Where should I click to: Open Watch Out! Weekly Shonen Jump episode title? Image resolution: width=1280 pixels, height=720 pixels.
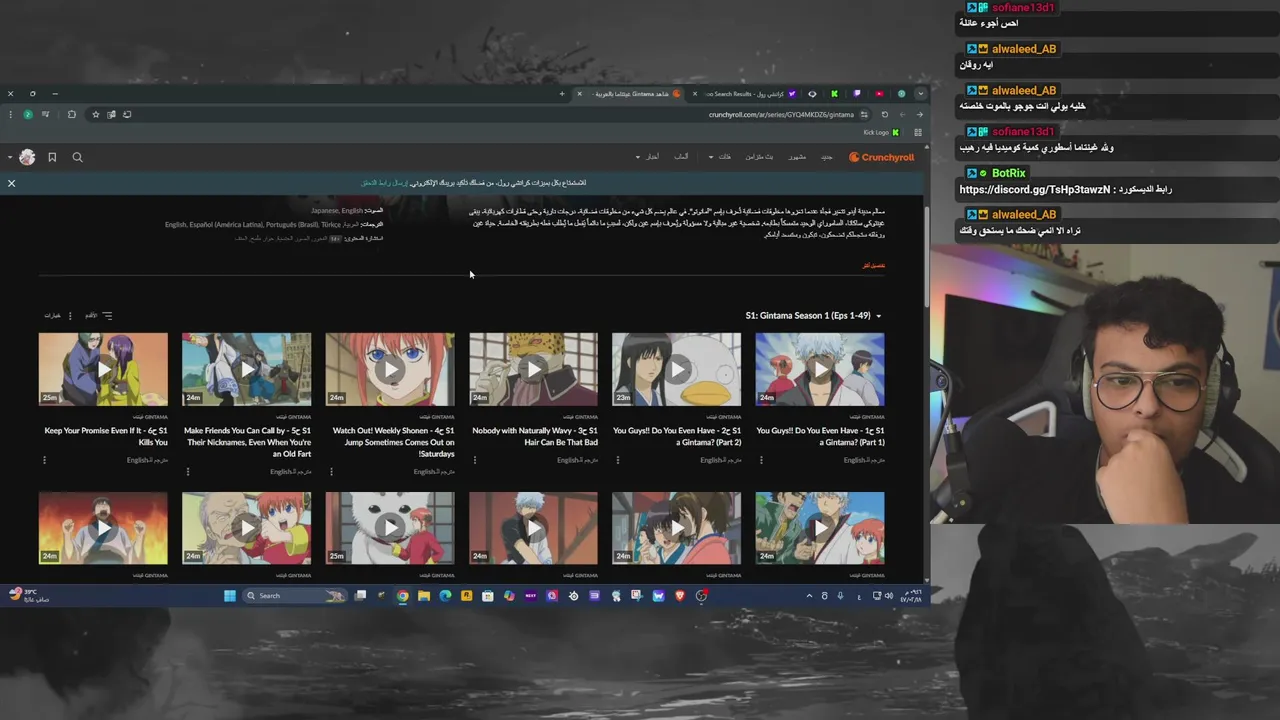coord(393,442)
